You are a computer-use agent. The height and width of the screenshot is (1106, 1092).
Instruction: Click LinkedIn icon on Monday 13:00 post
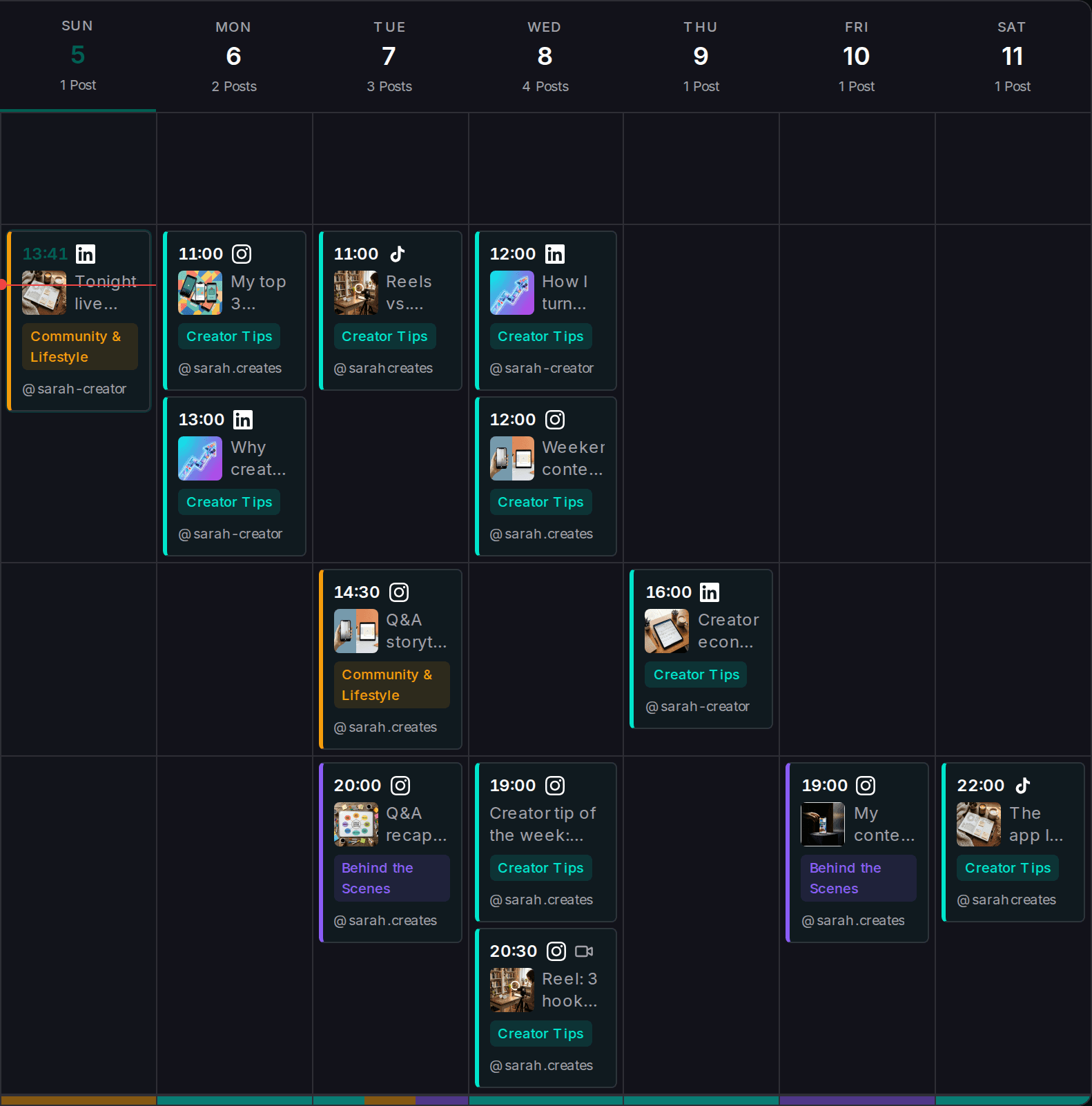(x=243, y=420)
